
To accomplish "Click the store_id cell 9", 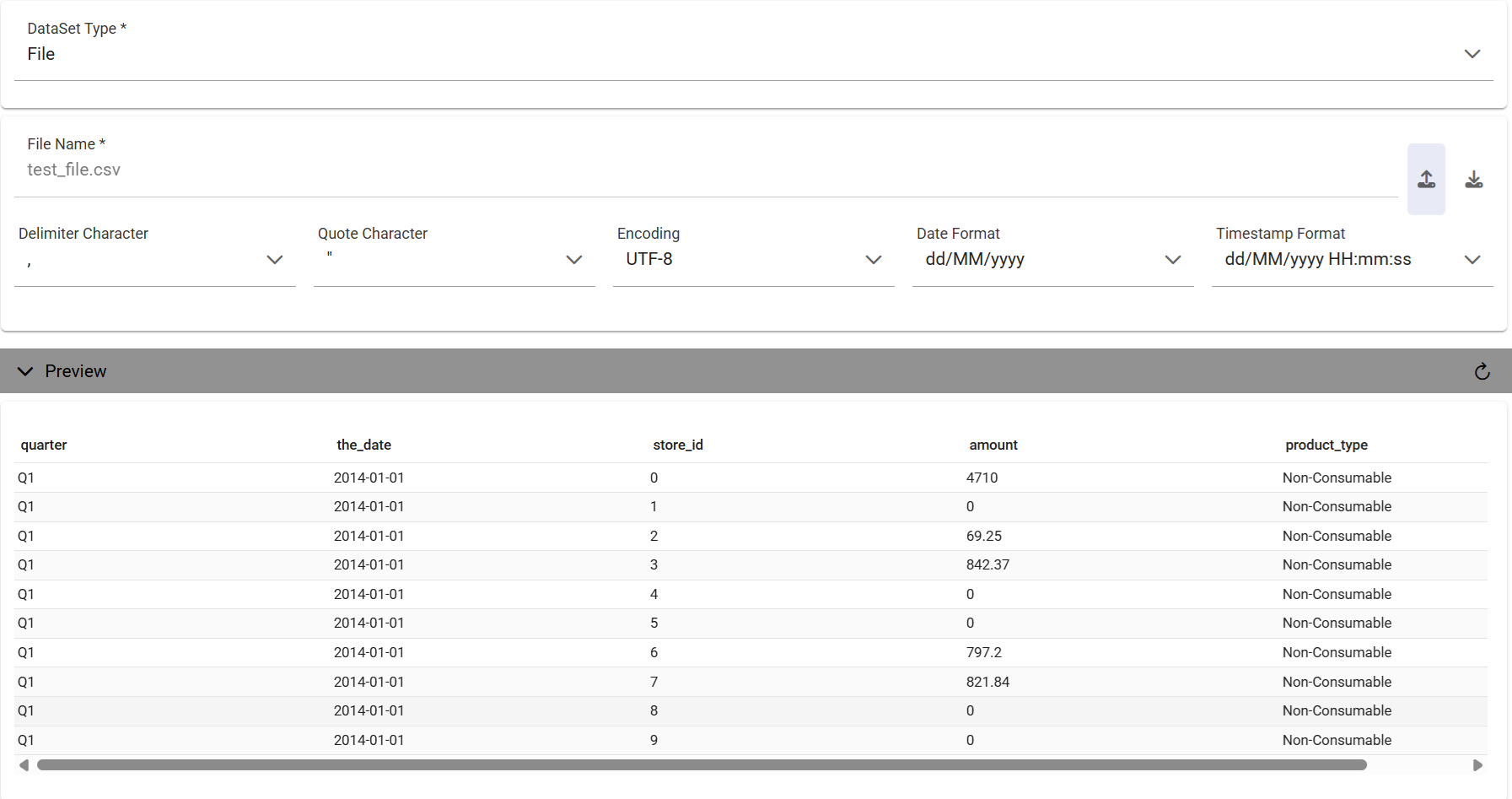I will (x=654, y=740).
